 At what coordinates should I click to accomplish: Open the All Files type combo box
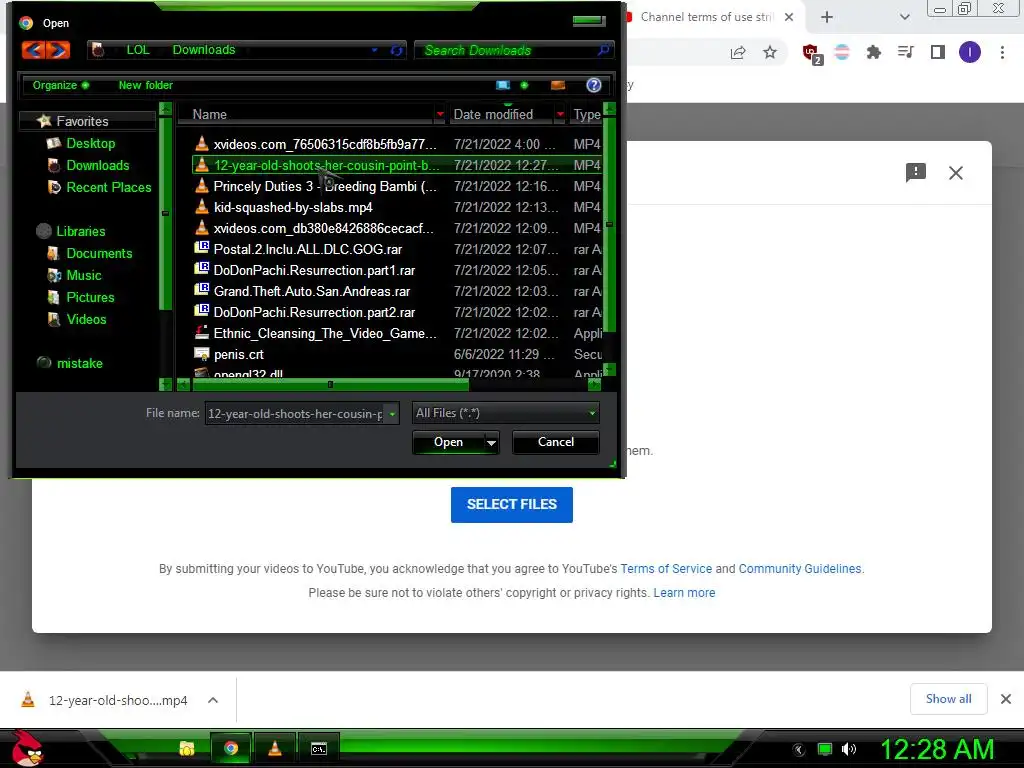[x=506, y=413]
